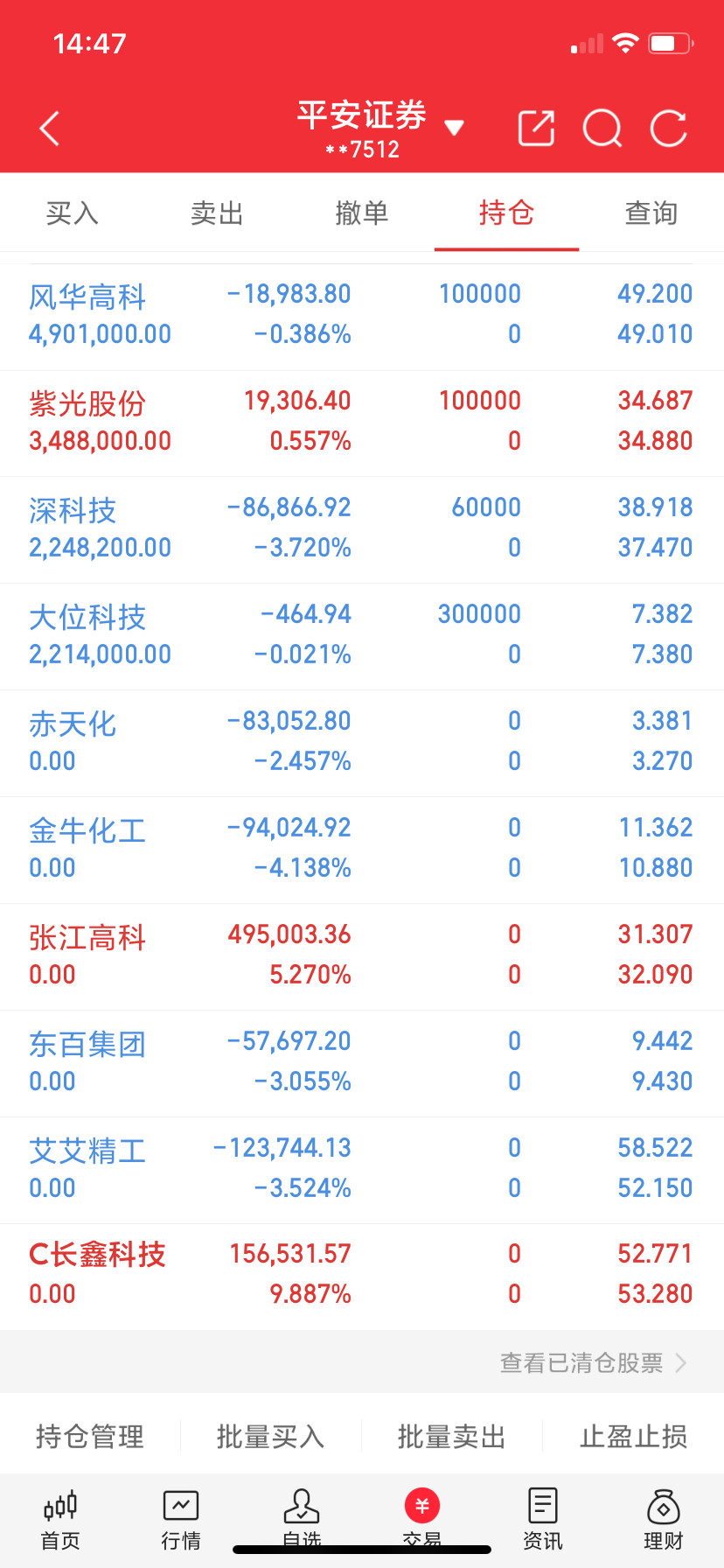This screenshot has width=724, height=1568.
Task: Tap the back arrow icon
Action: (50, 129)
